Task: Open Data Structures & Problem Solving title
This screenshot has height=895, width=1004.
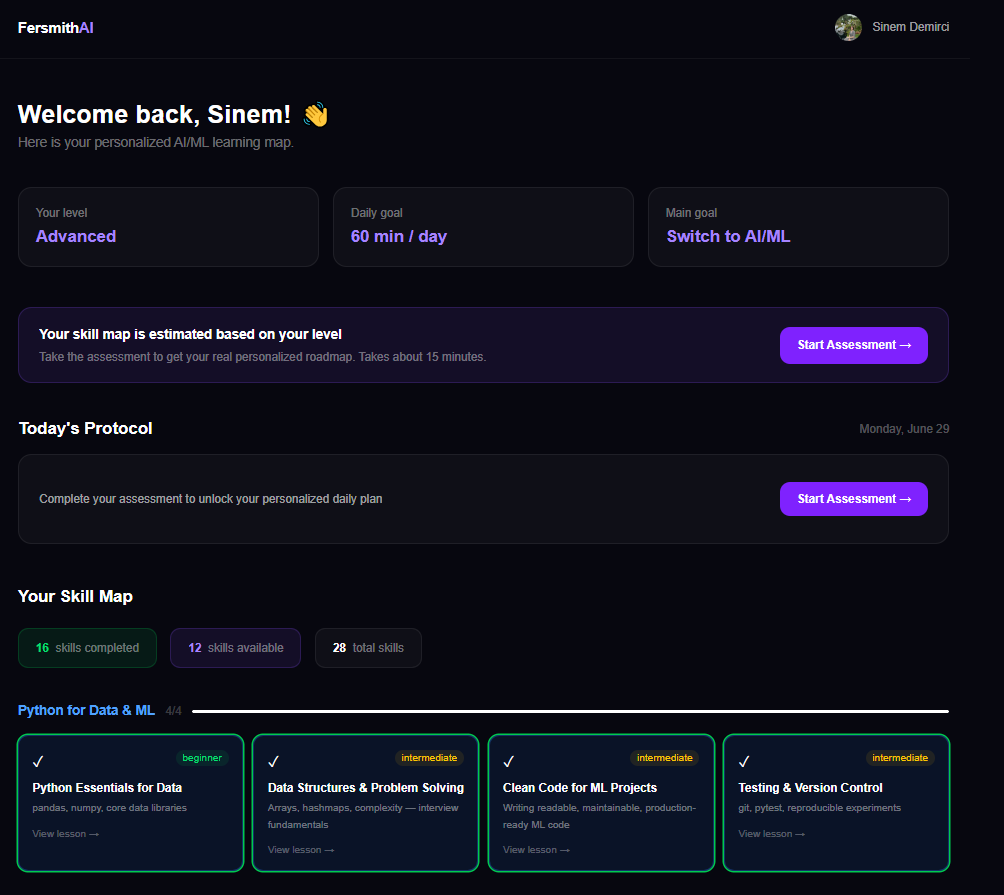Action: click(366, 788)
